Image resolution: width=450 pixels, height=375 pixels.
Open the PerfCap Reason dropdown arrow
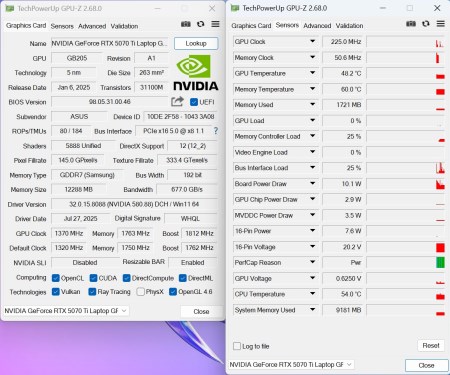click(312, 262)
